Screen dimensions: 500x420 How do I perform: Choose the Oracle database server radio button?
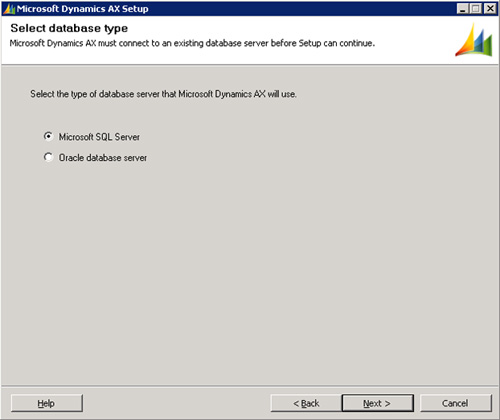click(x=48, y=157)
